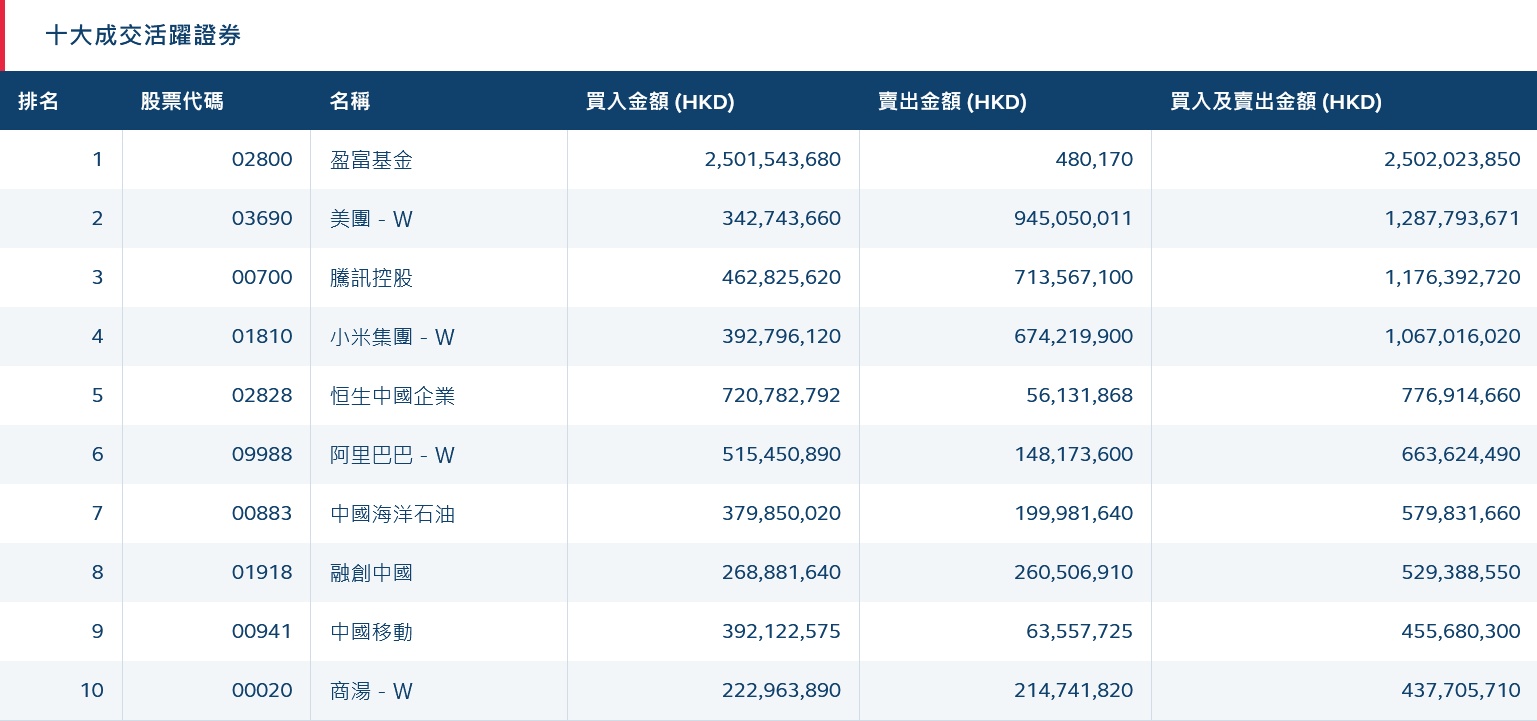Click rank number 1 for 盈富基金
This screenshot has height=721, width=1537.
[98, 160]
